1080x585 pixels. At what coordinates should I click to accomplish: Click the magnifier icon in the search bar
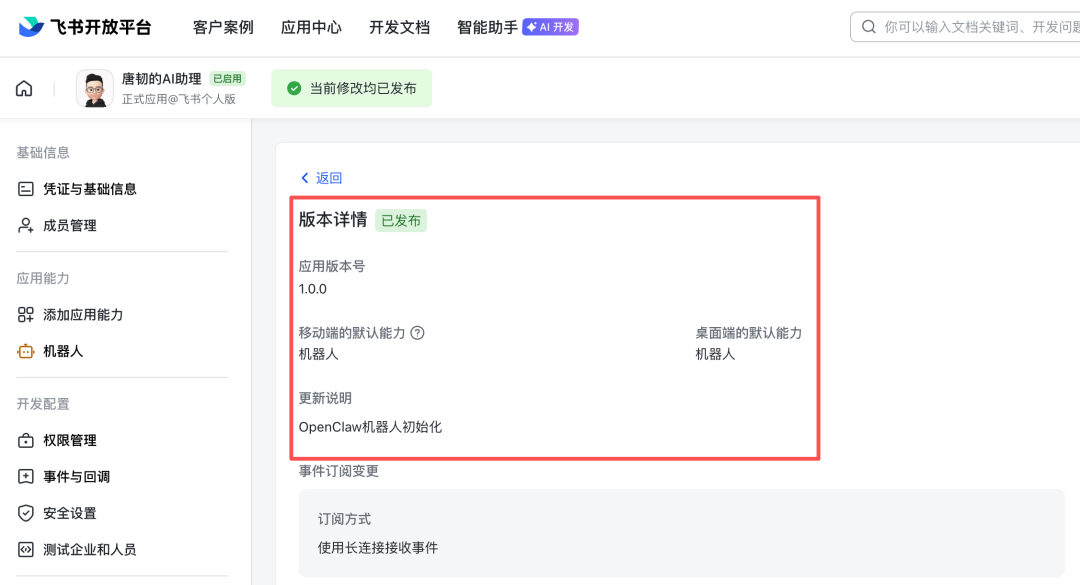tap(868, 26)
